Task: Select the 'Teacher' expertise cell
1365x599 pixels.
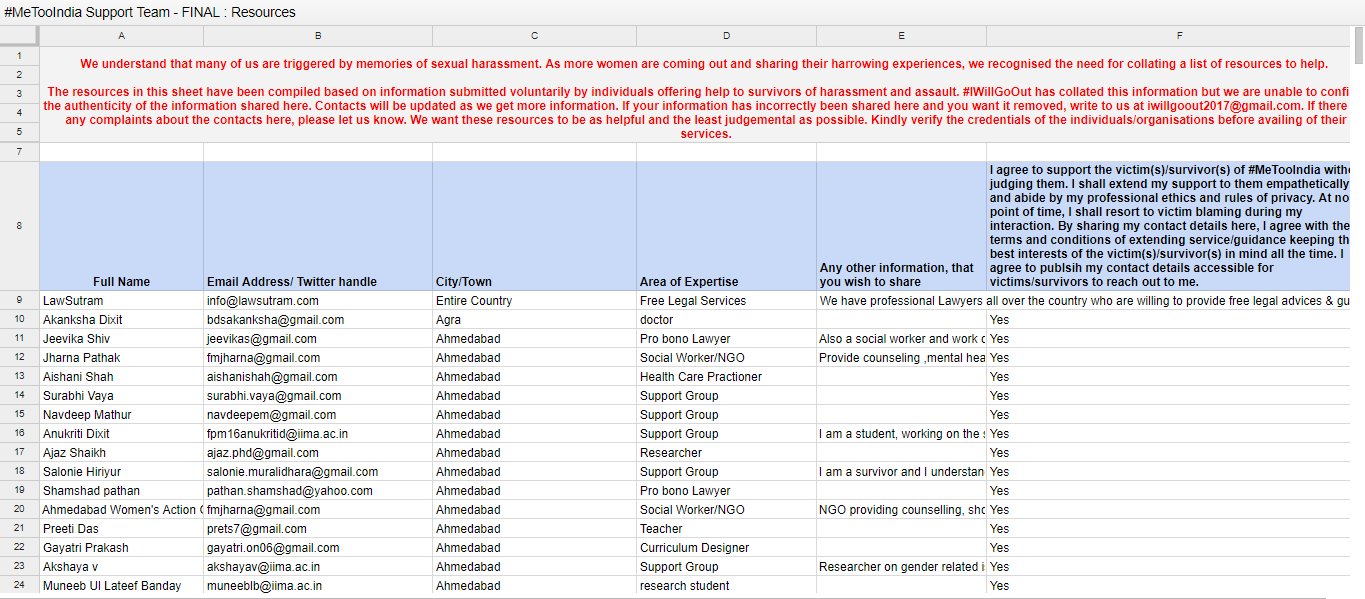Action: 726,528
